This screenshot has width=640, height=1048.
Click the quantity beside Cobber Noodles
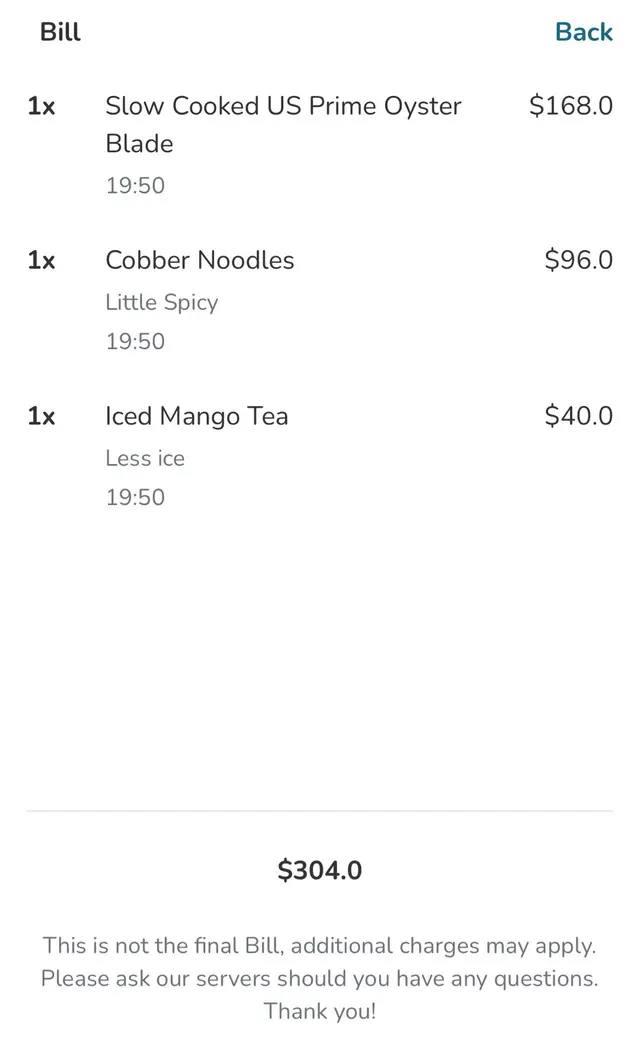tap(41, 260)
